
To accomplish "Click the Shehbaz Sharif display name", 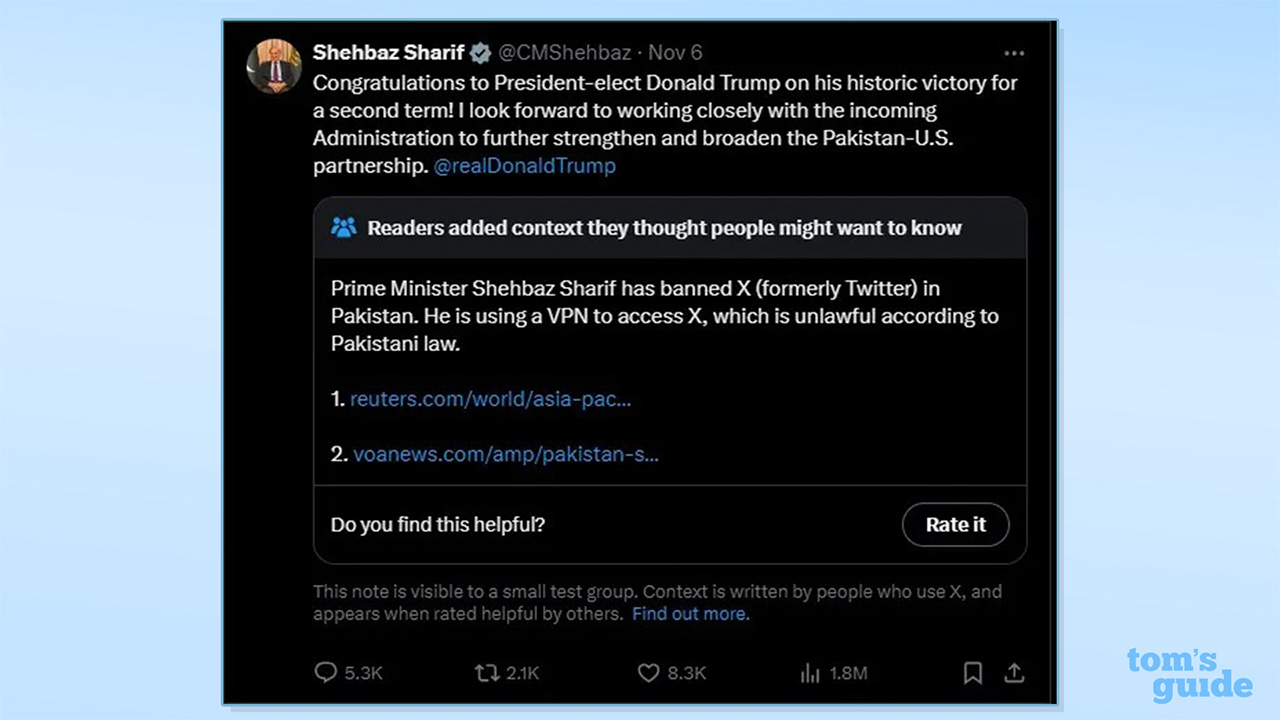I will point(388,52).
